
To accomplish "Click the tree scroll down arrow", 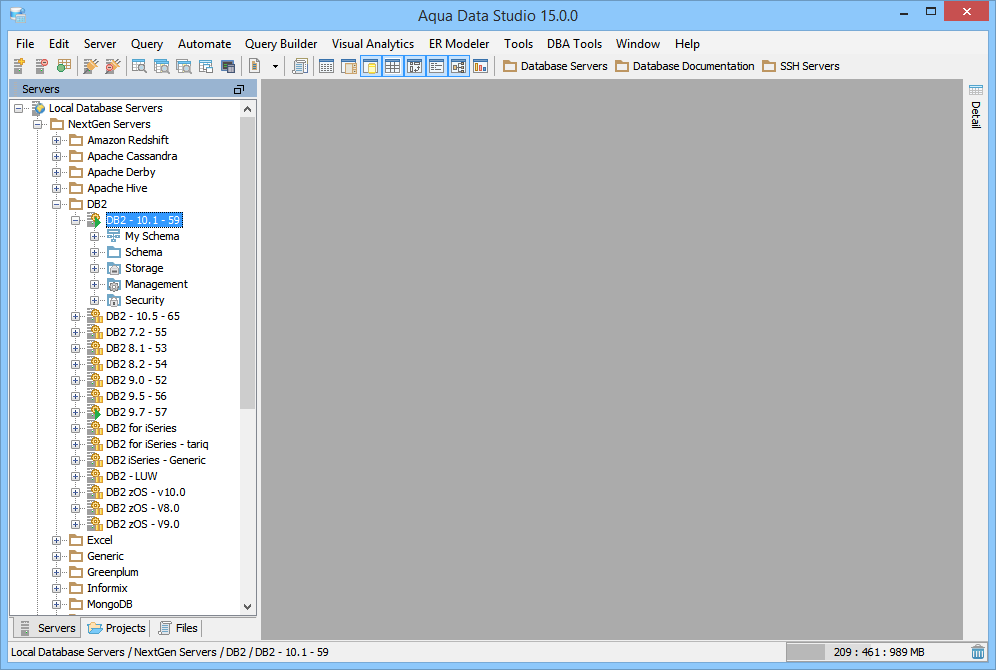I will 248,606.
